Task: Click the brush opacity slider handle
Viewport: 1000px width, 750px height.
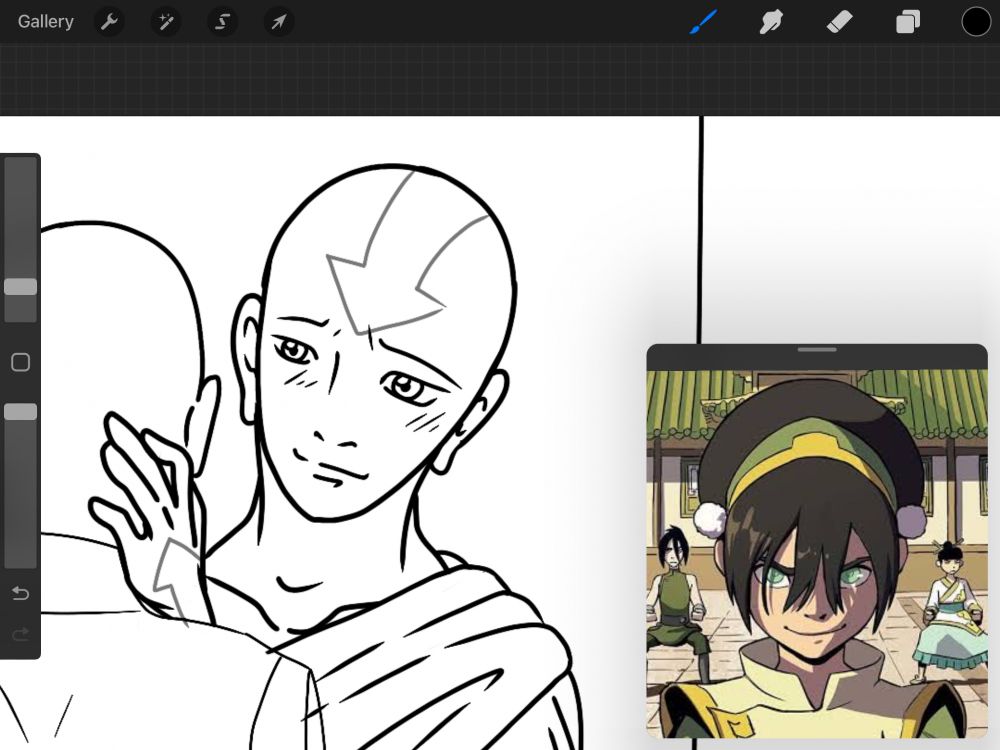Action: [x=20, y=412]
